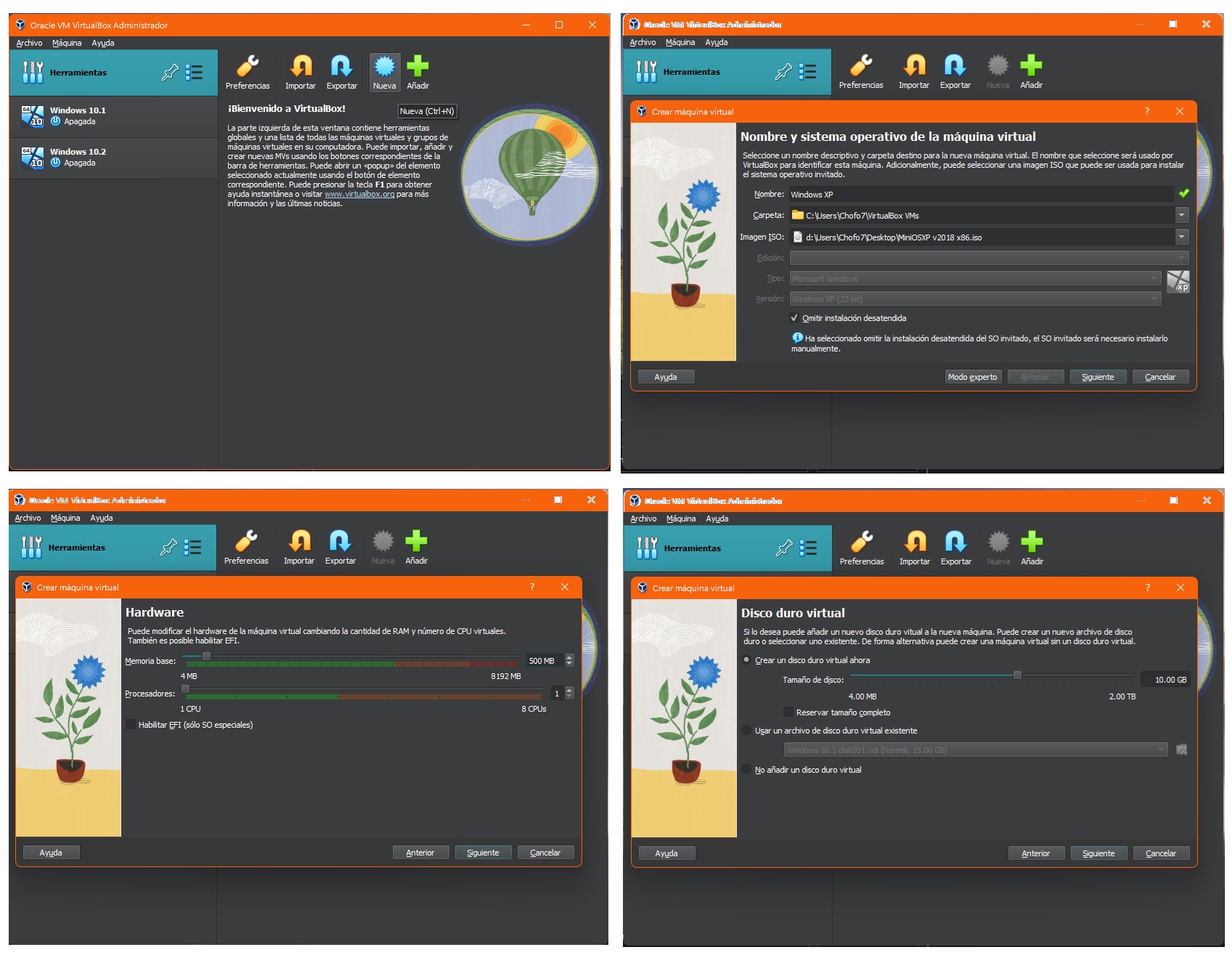Select Usar un archivo de disco duro virtual existente

point(746,731)
